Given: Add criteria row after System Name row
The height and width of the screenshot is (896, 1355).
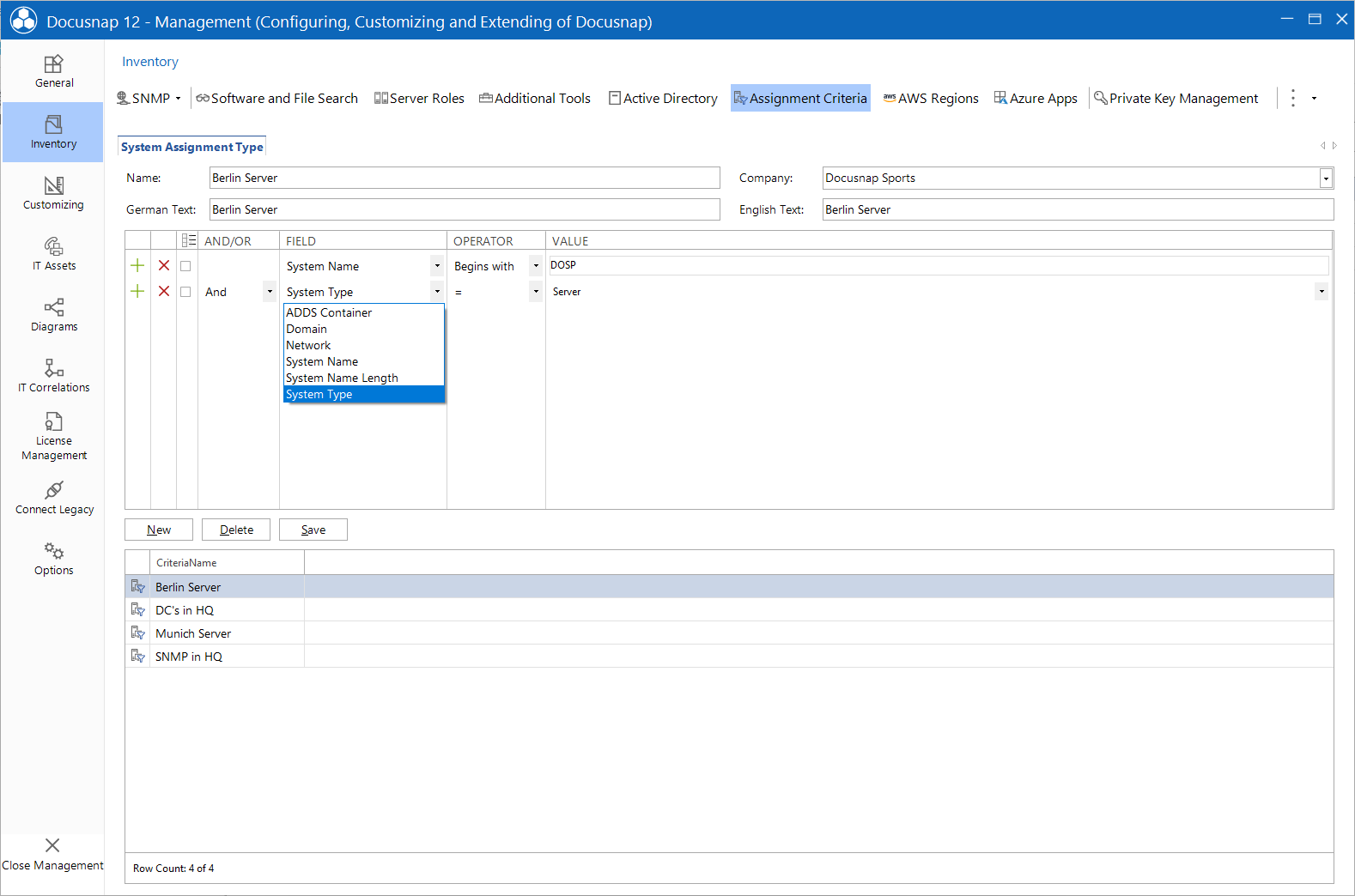Looking at the screenshot, I should coord(137,266).
